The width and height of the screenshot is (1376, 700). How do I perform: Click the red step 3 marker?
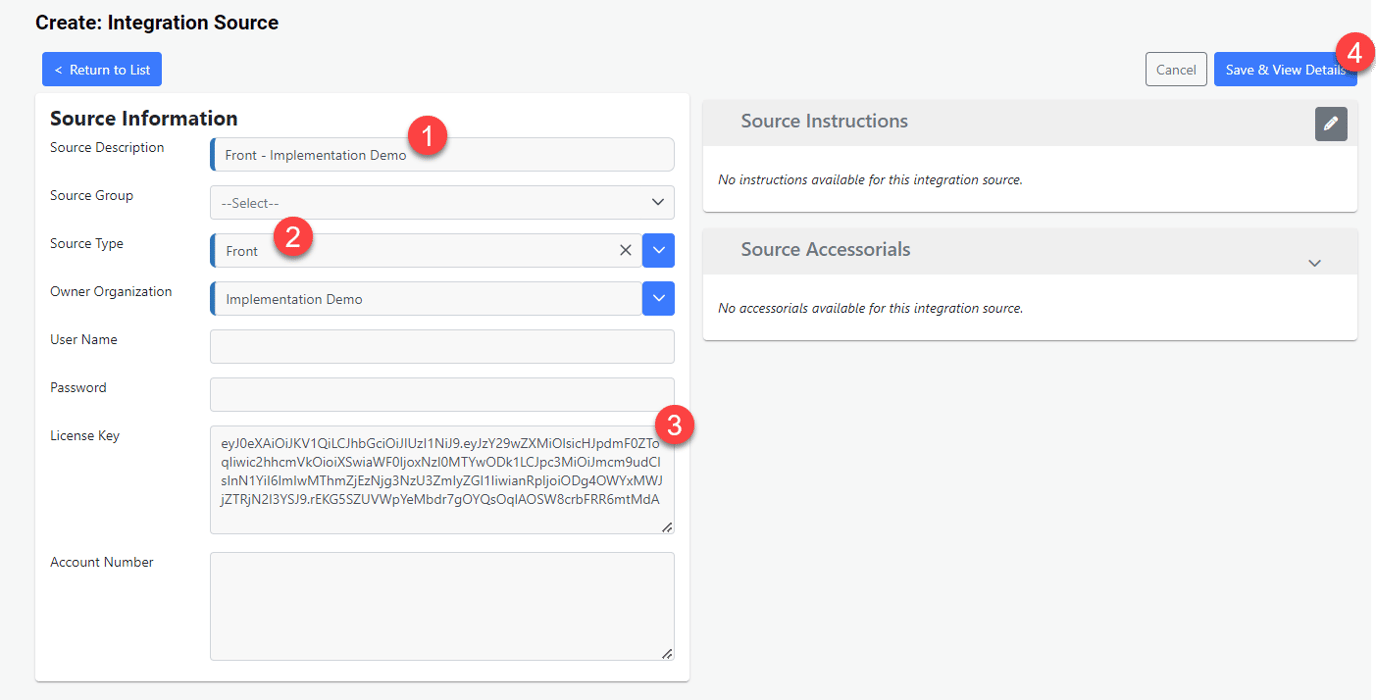(x=675, y=425)
